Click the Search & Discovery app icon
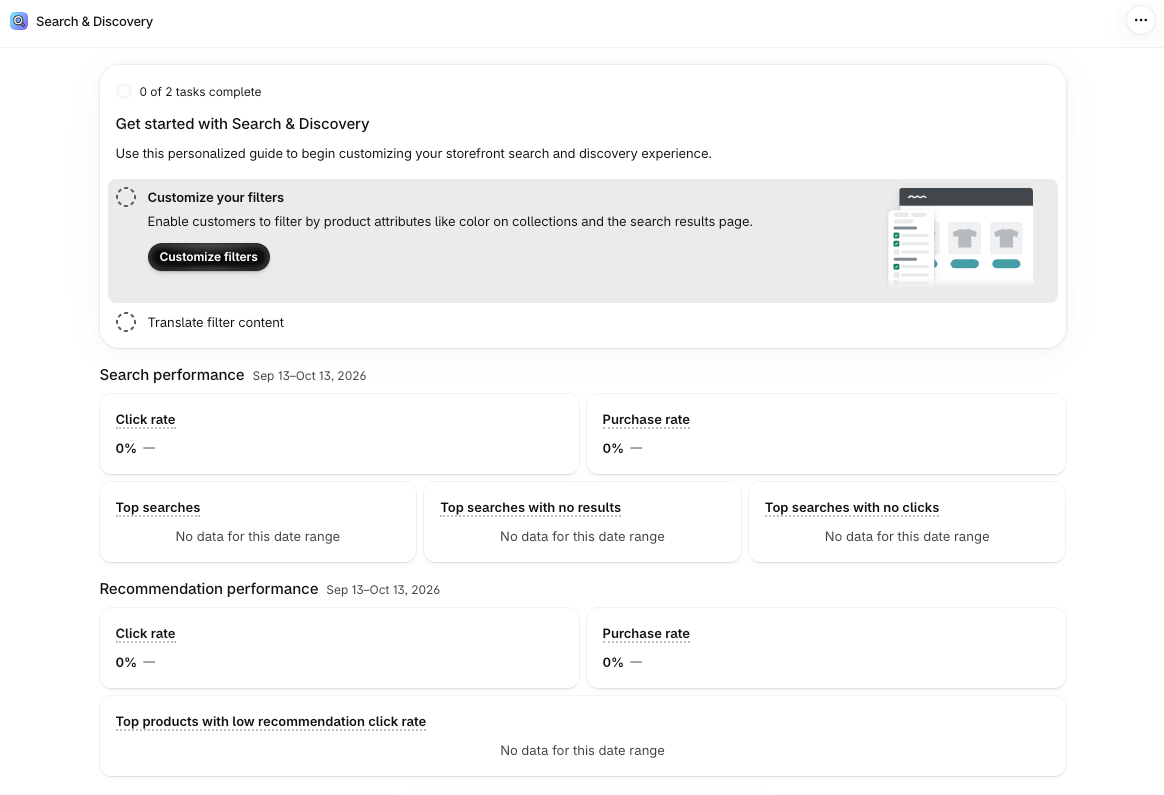This screenshot has width=1164, height=795. tap(19, 22)
